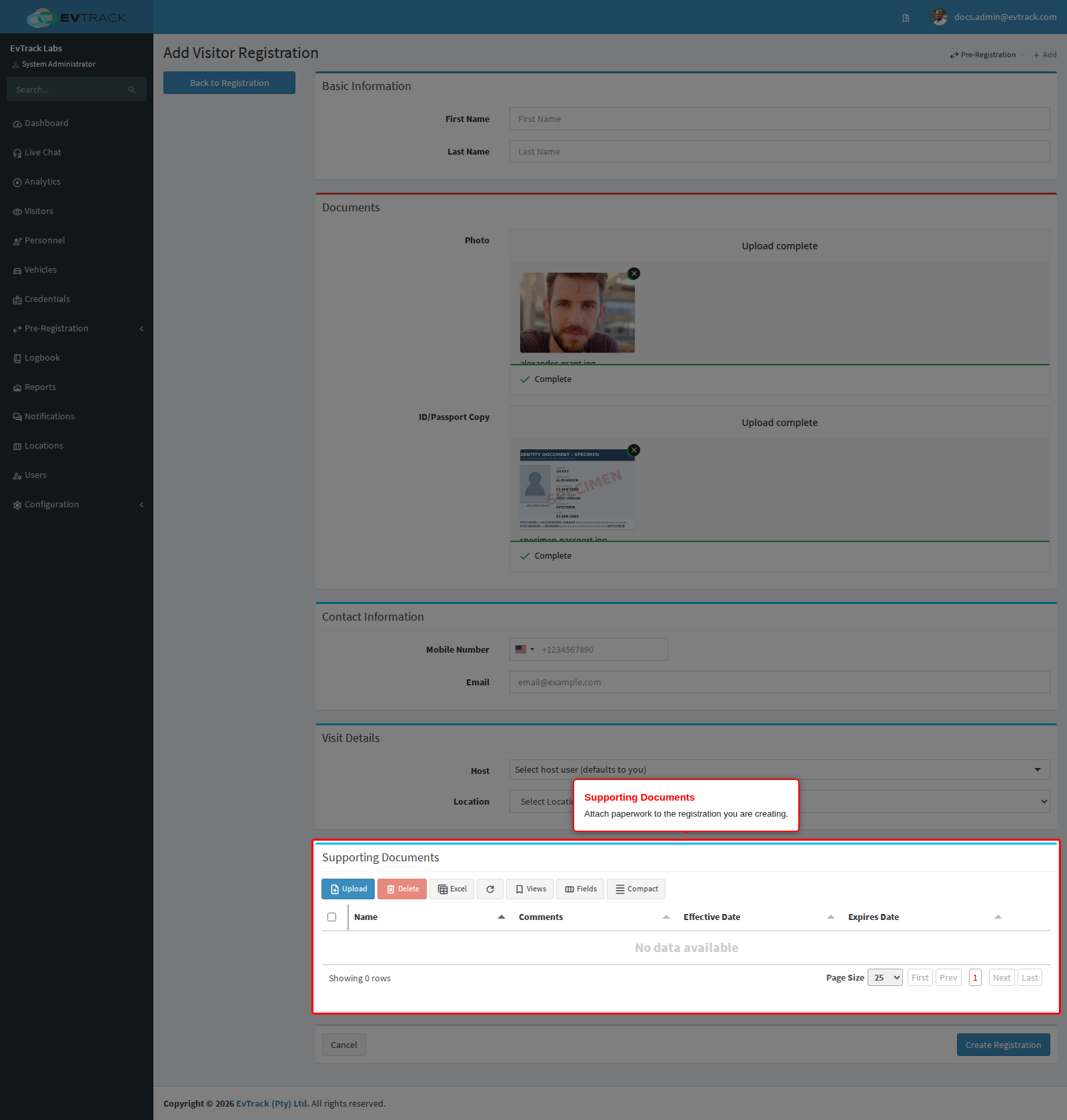Image resolution: width=1067 pixels, height=1120 pixels.
Task: Toggle Compact table view
Action: 636,889
